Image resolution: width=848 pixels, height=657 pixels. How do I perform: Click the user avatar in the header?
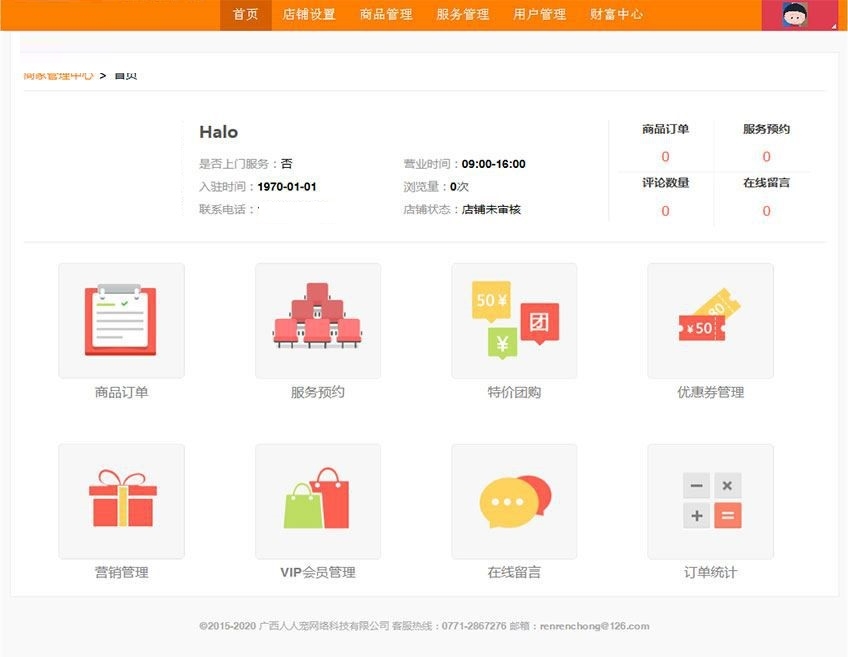(794, 15)
